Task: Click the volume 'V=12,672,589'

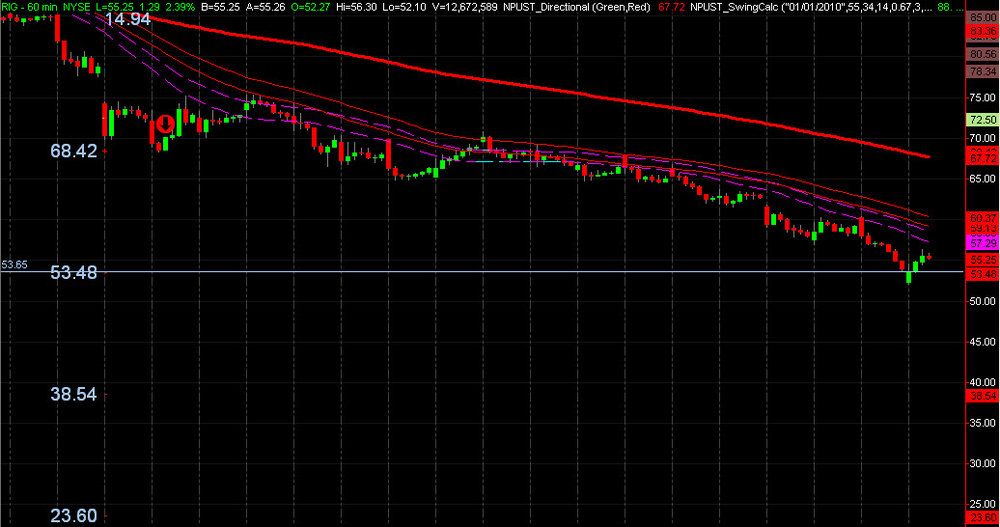Action: 464,7
